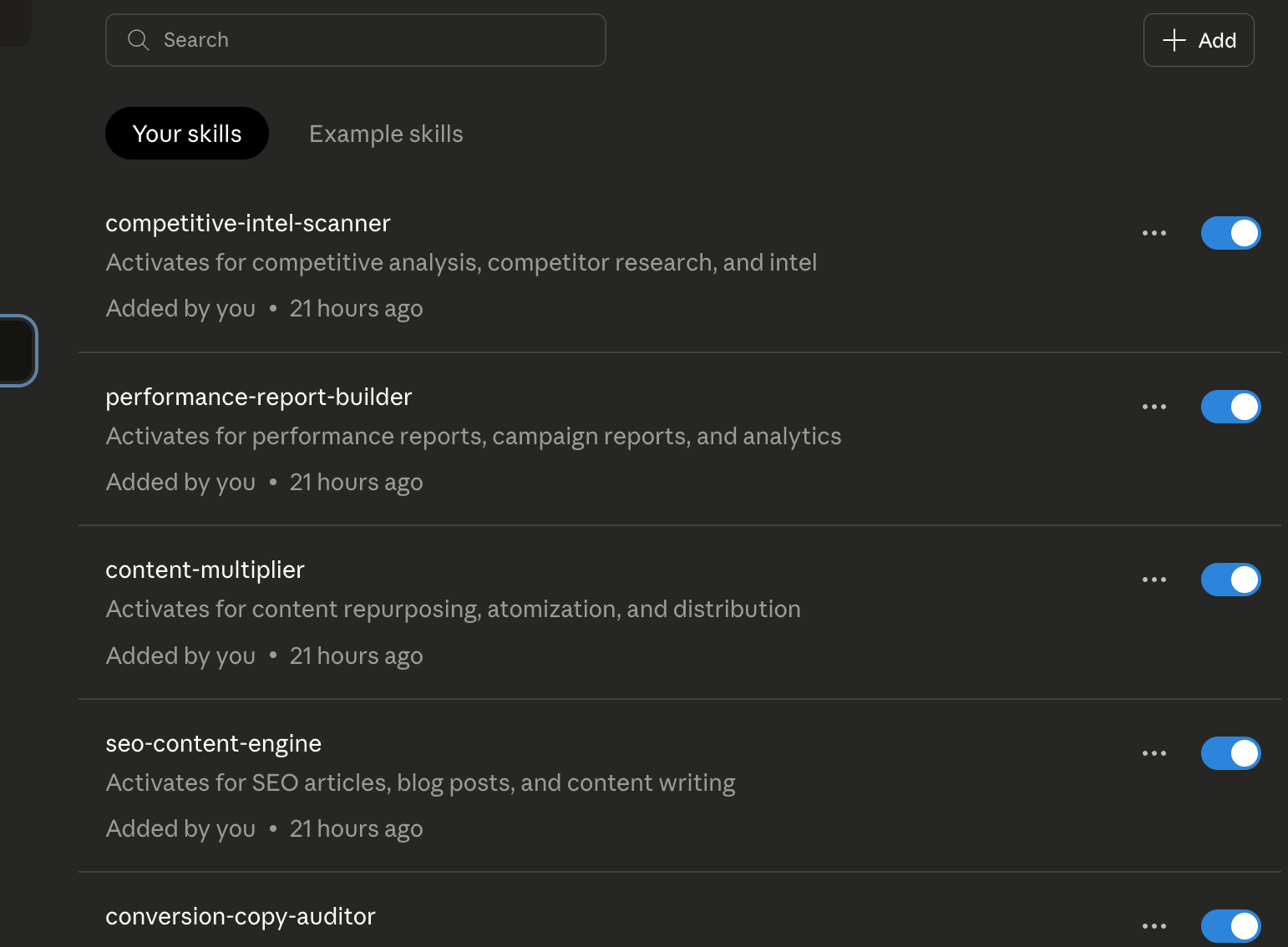The width and height of the screenshot is (1288, 947).
Task: Turn off the seo-content-engine skill toggle
Action: pyautogui.click(x=1230, y=753)
